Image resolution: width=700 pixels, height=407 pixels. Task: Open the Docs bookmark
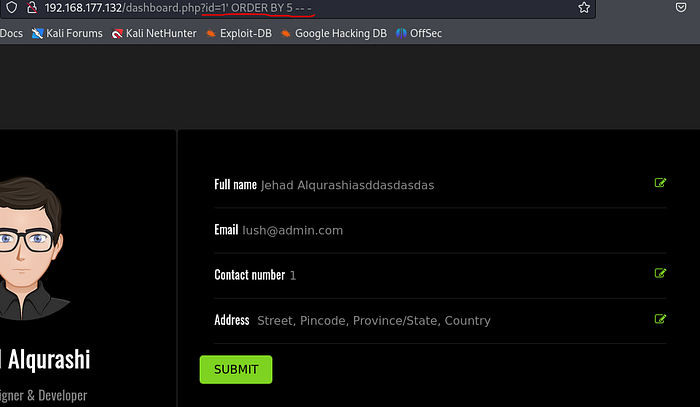pyautogui.click(x=11, y=33)
